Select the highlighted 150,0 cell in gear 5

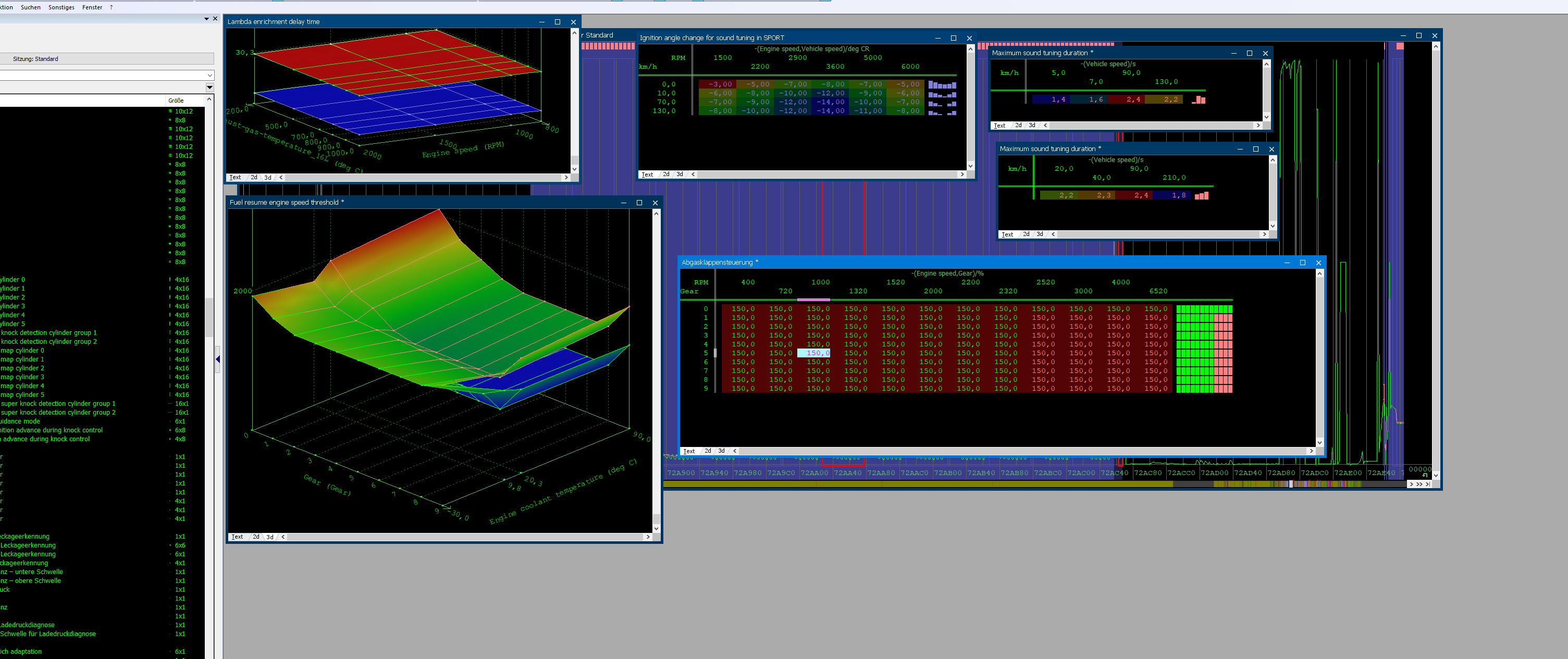pyautogui.click(x=814, y=353)
